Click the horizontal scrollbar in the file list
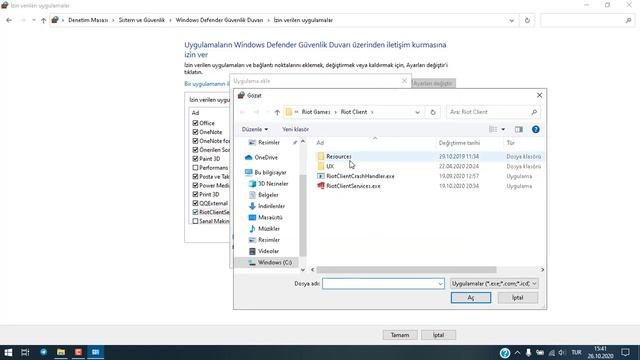Viewport: 640px width, 360px height. tap(406, 270)
